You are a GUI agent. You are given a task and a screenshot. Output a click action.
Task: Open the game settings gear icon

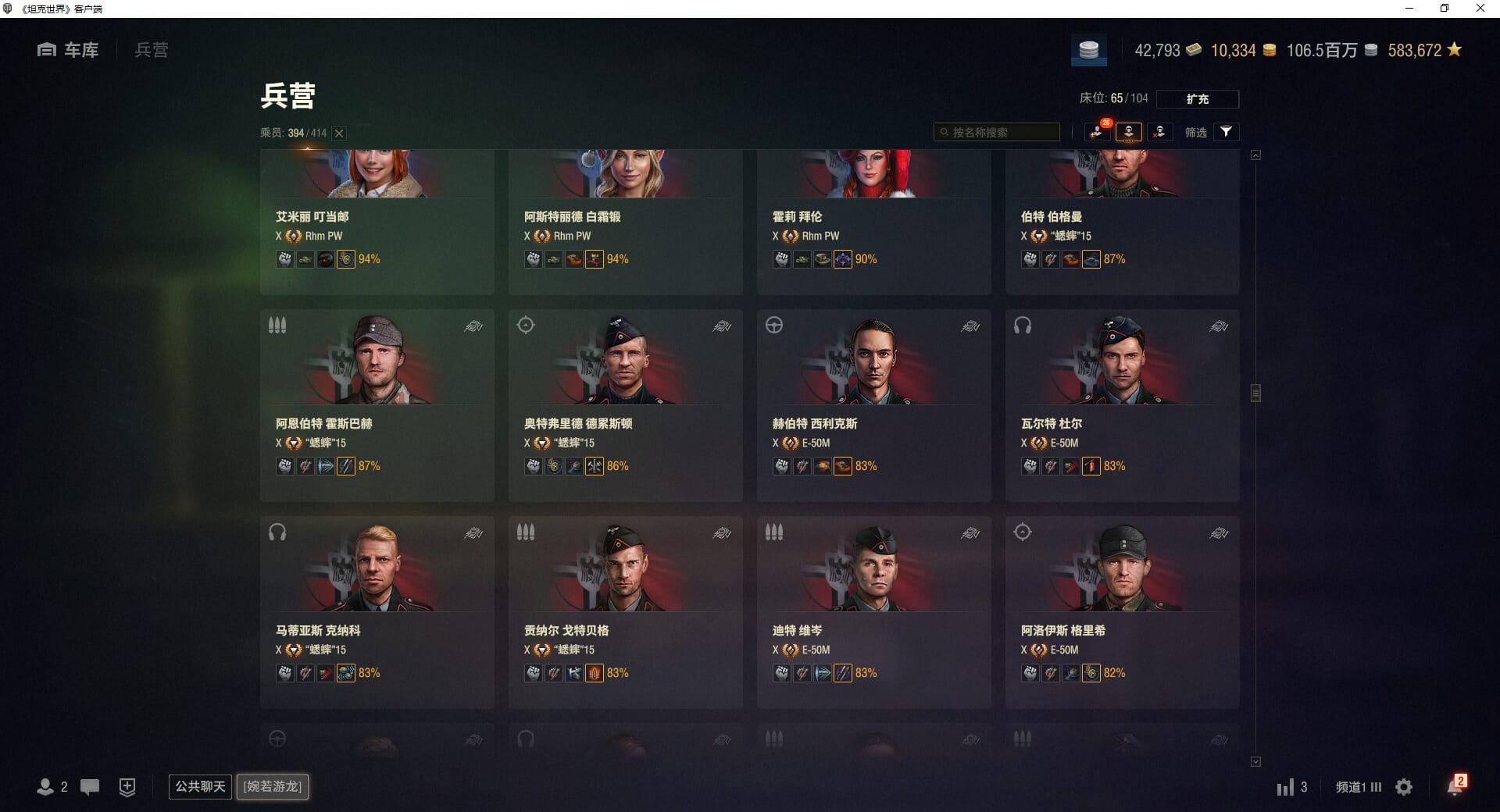[1404, 787]
